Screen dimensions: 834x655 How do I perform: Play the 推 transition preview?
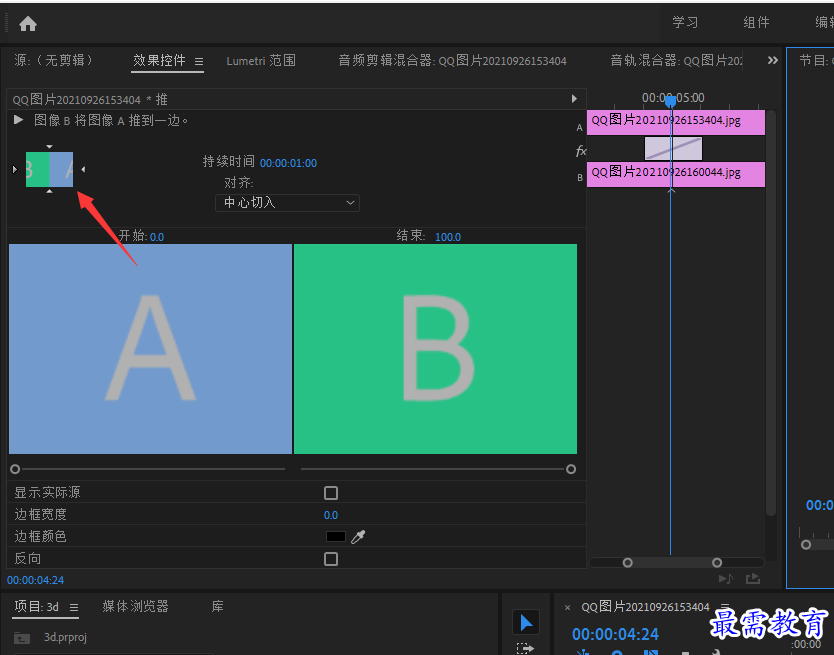19,120
